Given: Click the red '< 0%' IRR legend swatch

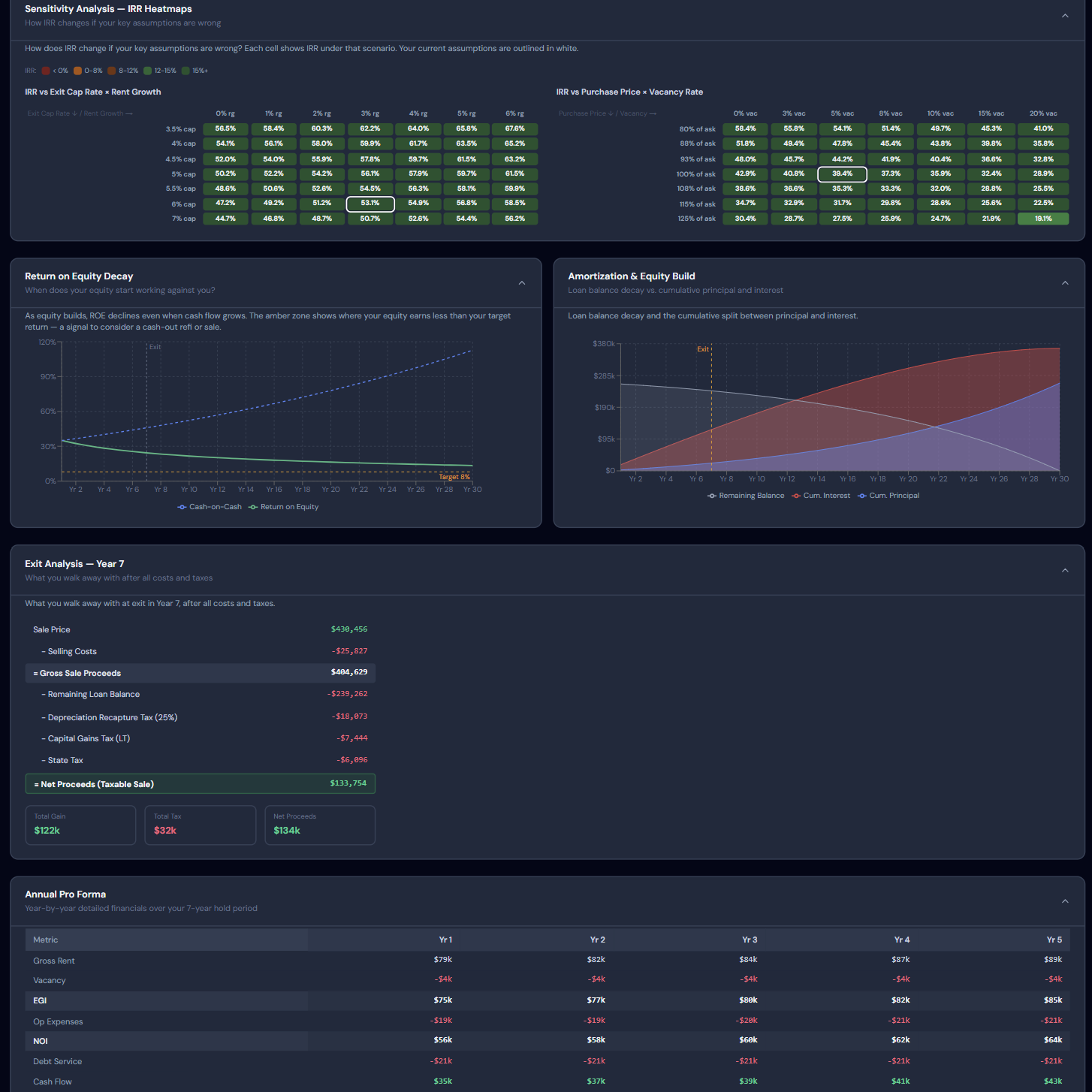Looking at the screenshot, I should [46, 71].
